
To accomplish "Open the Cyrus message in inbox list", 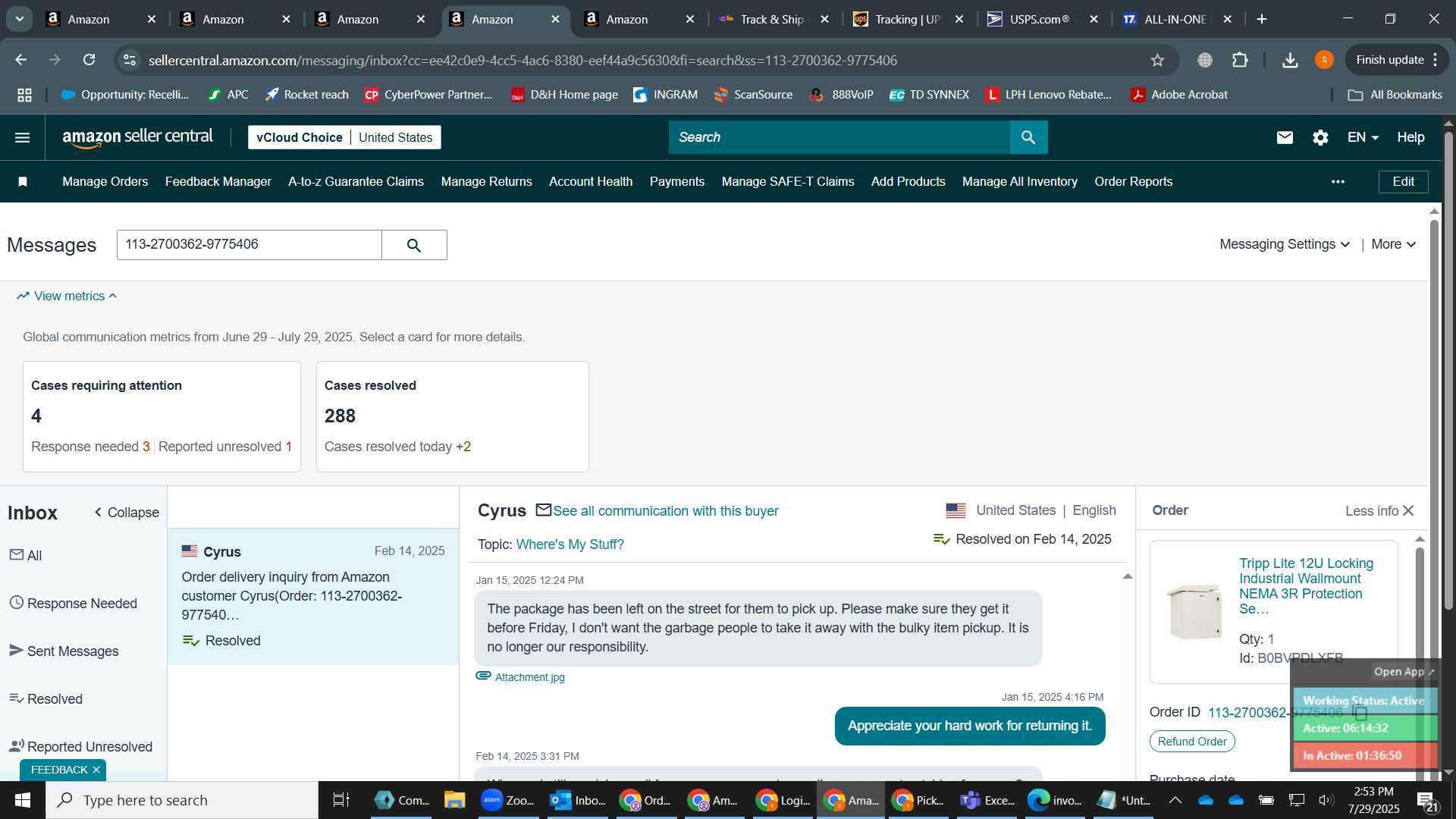I will point(312,596).
